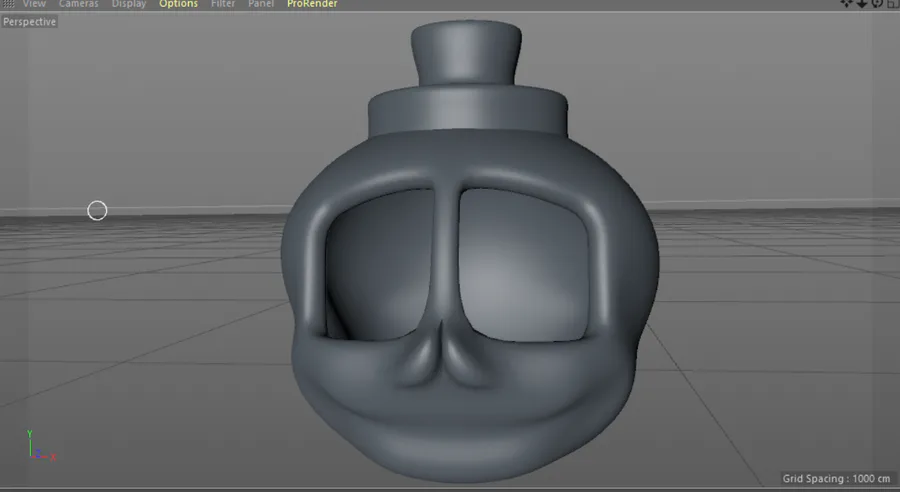Open the Panel menu
Viewport: 900px width, 492px height.
tap(261, 3)
